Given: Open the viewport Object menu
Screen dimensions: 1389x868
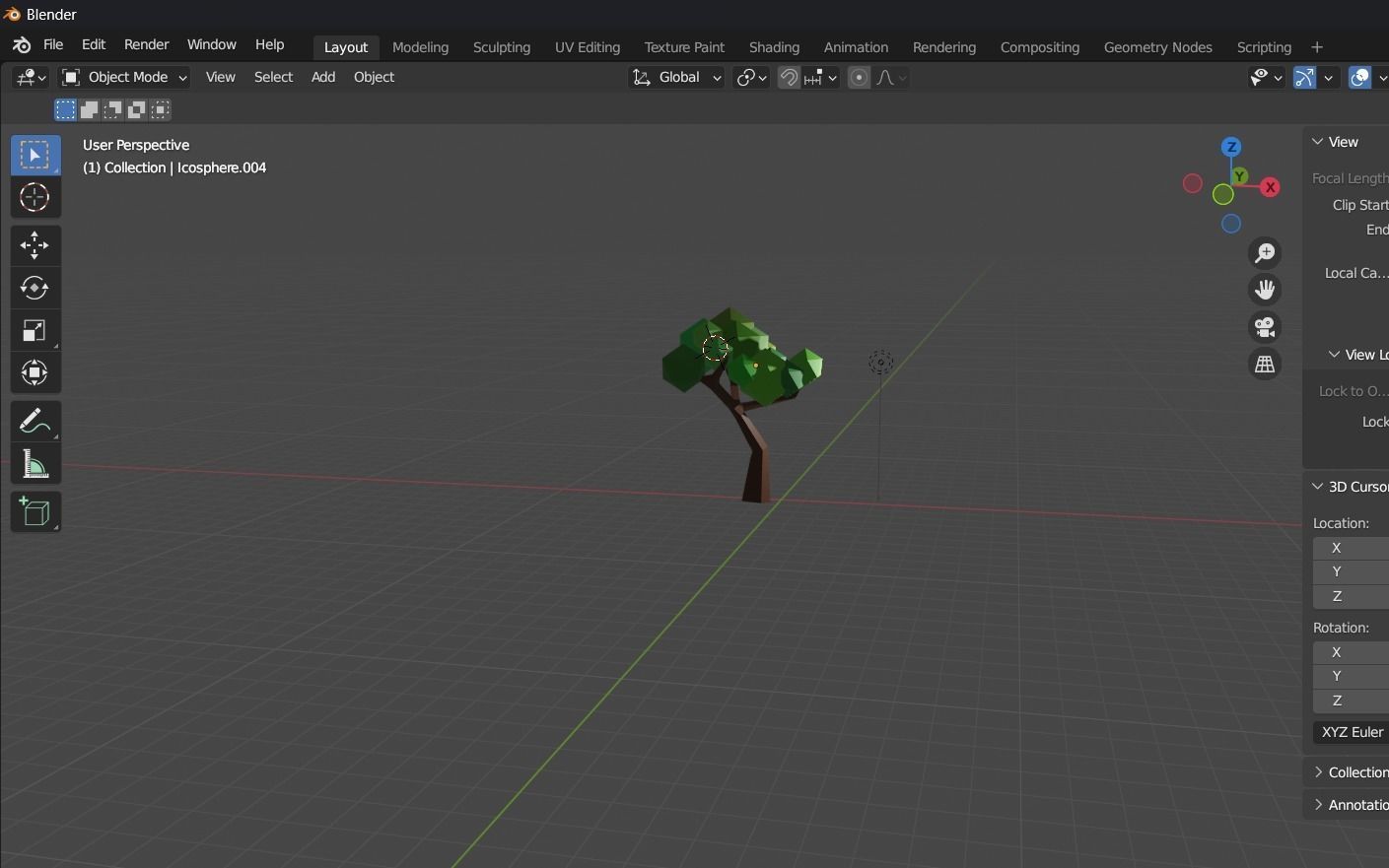Looking at the screenshot, I should [374, 77].
